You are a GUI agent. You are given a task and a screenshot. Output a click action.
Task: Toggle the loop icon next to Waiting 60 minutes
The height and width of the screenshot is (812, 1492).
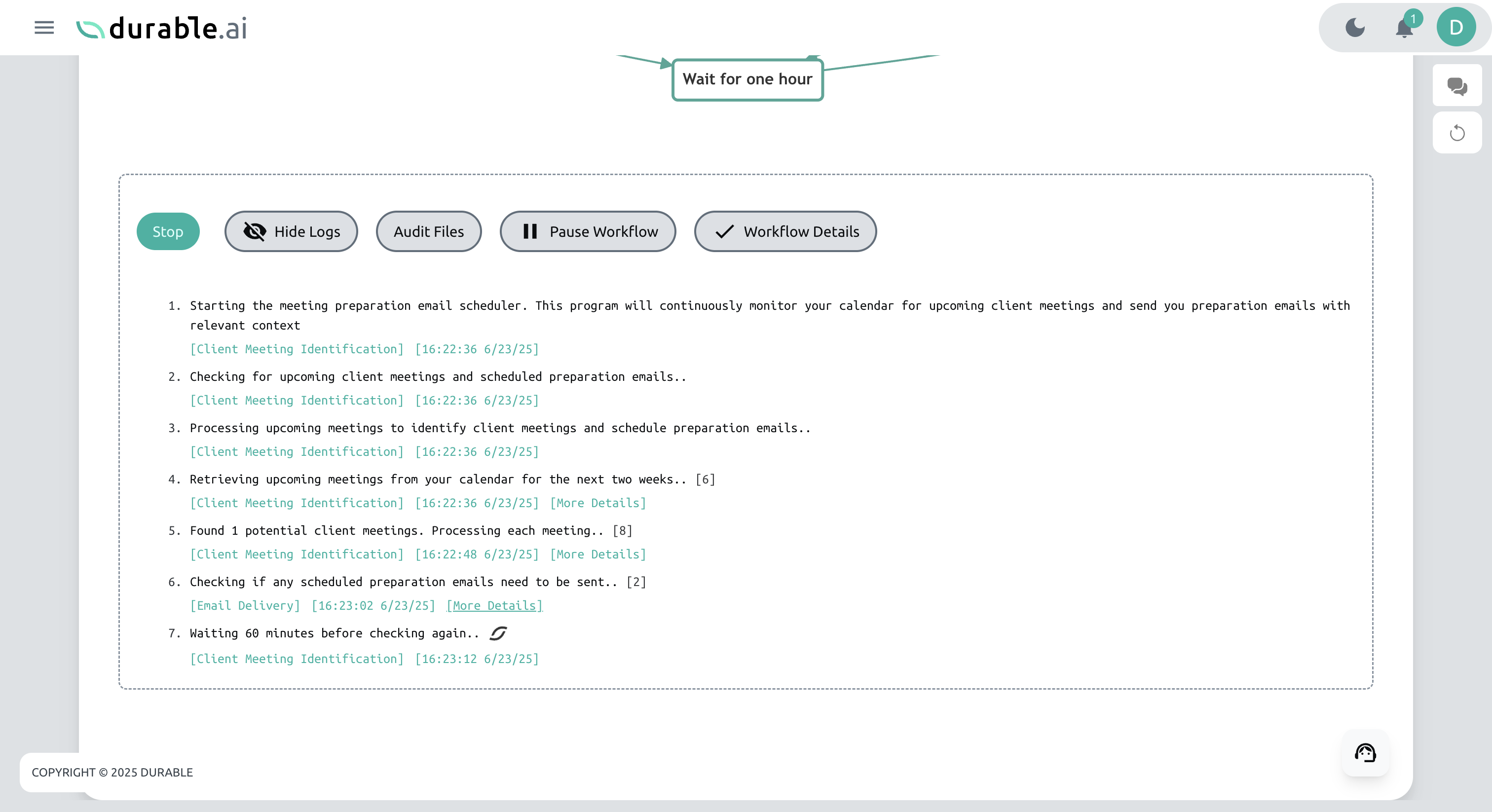click(497, 633)
